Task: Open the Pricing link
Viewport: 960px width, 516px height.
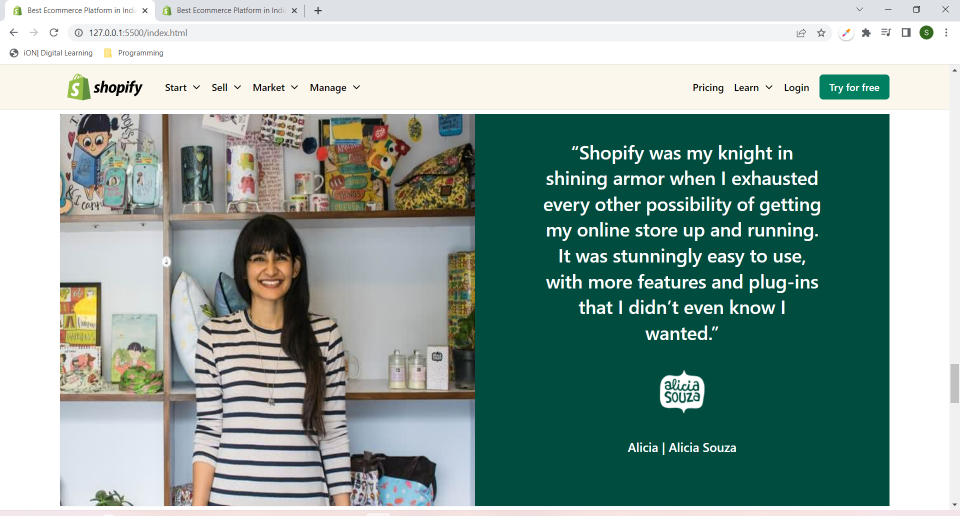Action: tap(708, 88)
